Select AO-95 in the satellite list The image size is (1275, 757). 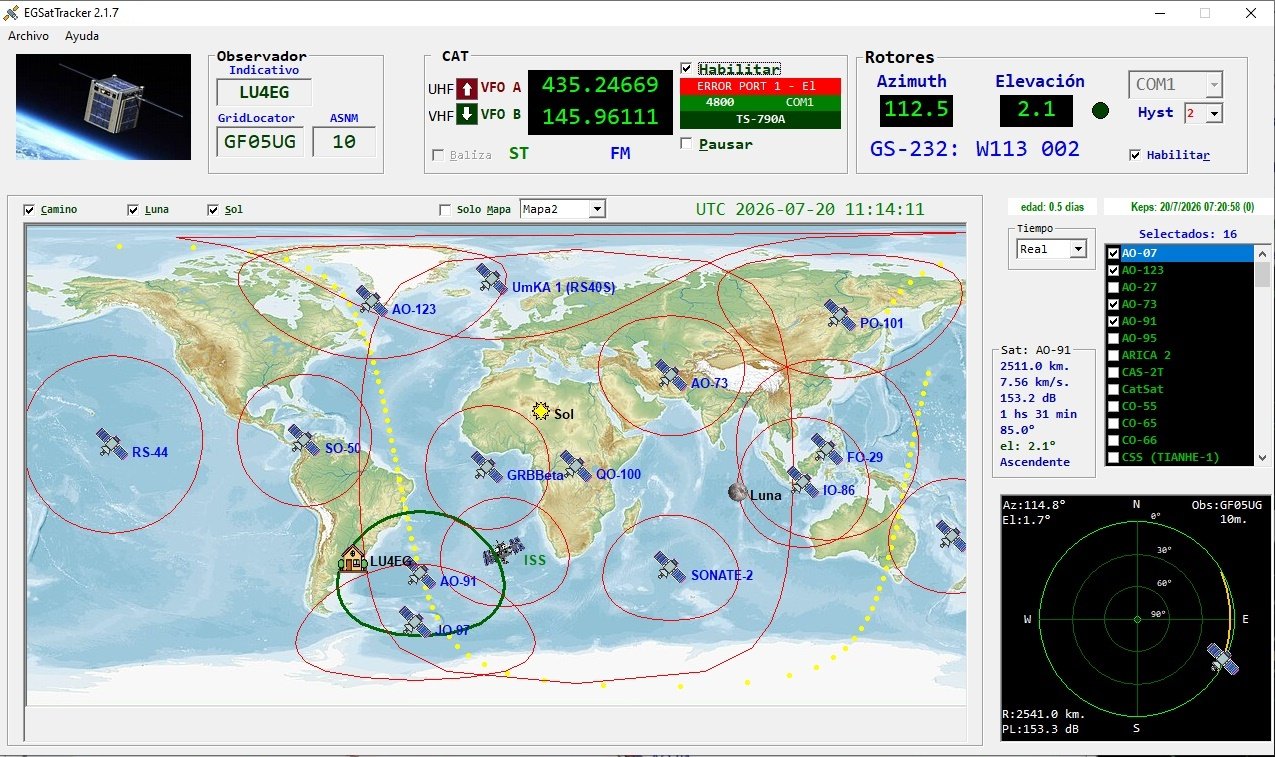pyautogui.click(x=1179, y=338)
